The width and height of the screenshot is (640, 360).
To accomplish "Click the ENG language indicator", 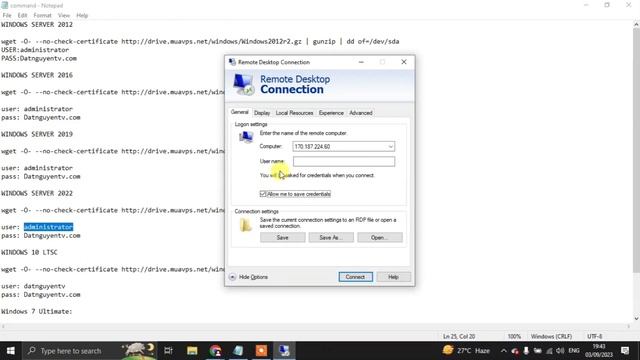I will tap(574, 351).
